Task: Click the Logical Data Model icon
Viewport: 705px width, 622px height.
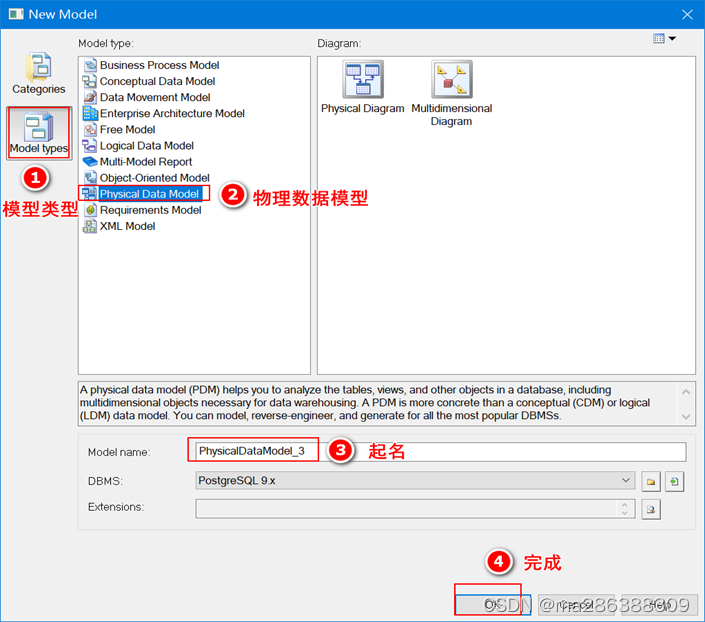Action: 90,146
